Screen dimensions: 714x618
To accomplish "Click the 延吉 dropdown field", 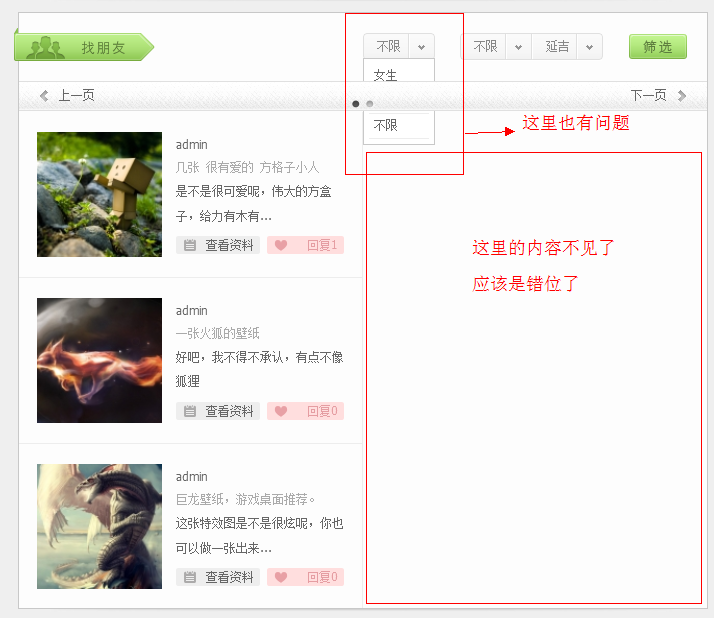I will tap(567, 46).
